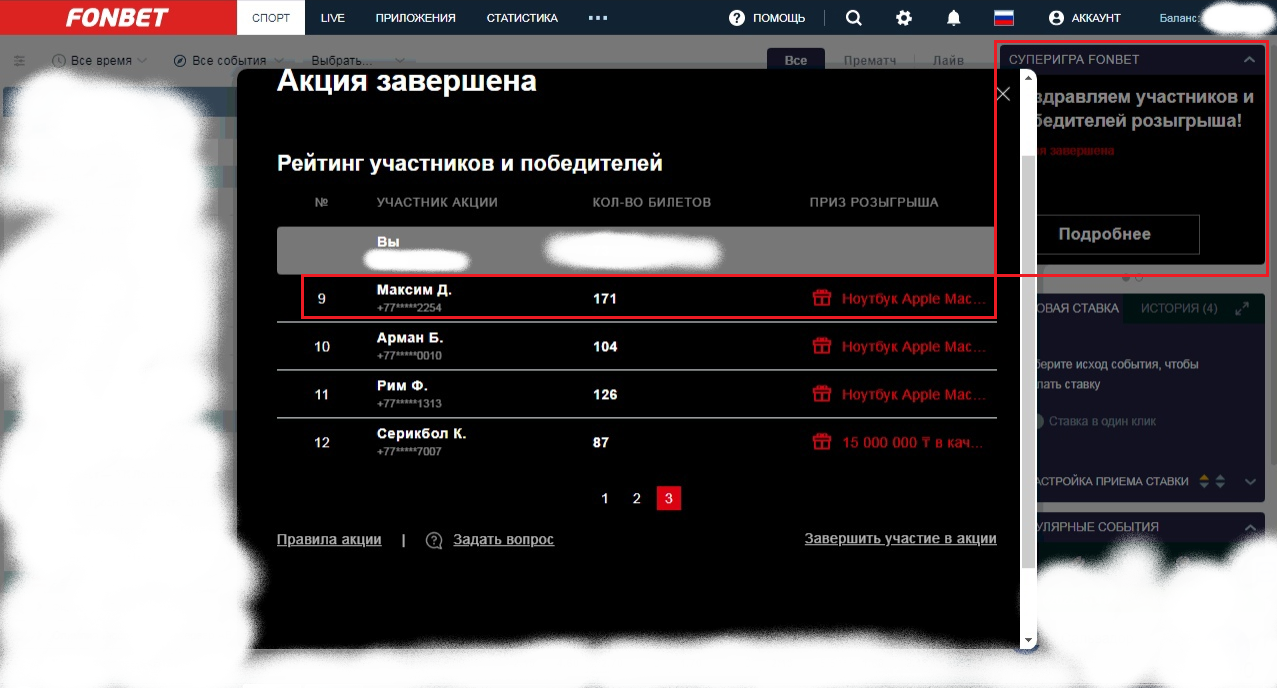
Task: Click the ticket count 171
Action: [x=605, y=298]
